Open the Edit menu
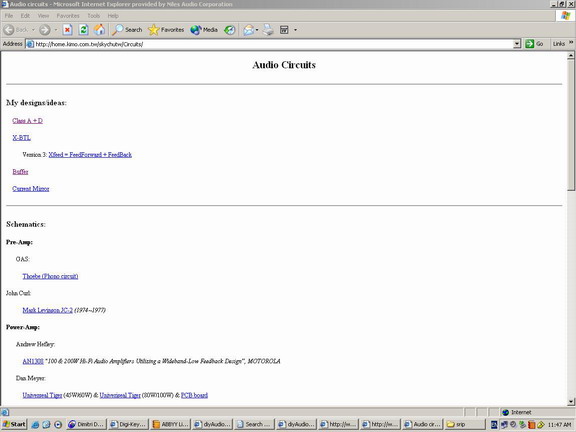This screenshot has width=576, height=432. tap(25, 16)
